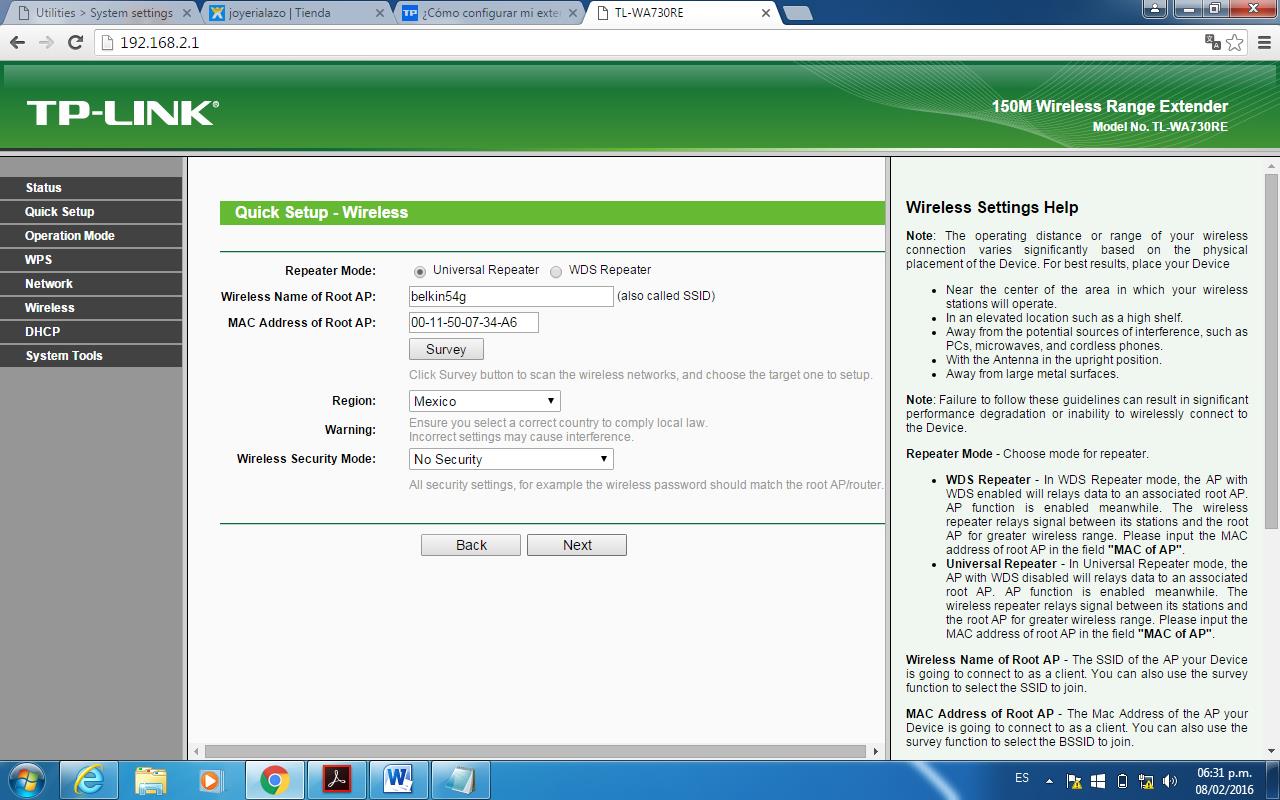Bookmark this page with star icon
Screen dimensions: 1280x800
pos(1235,42)
